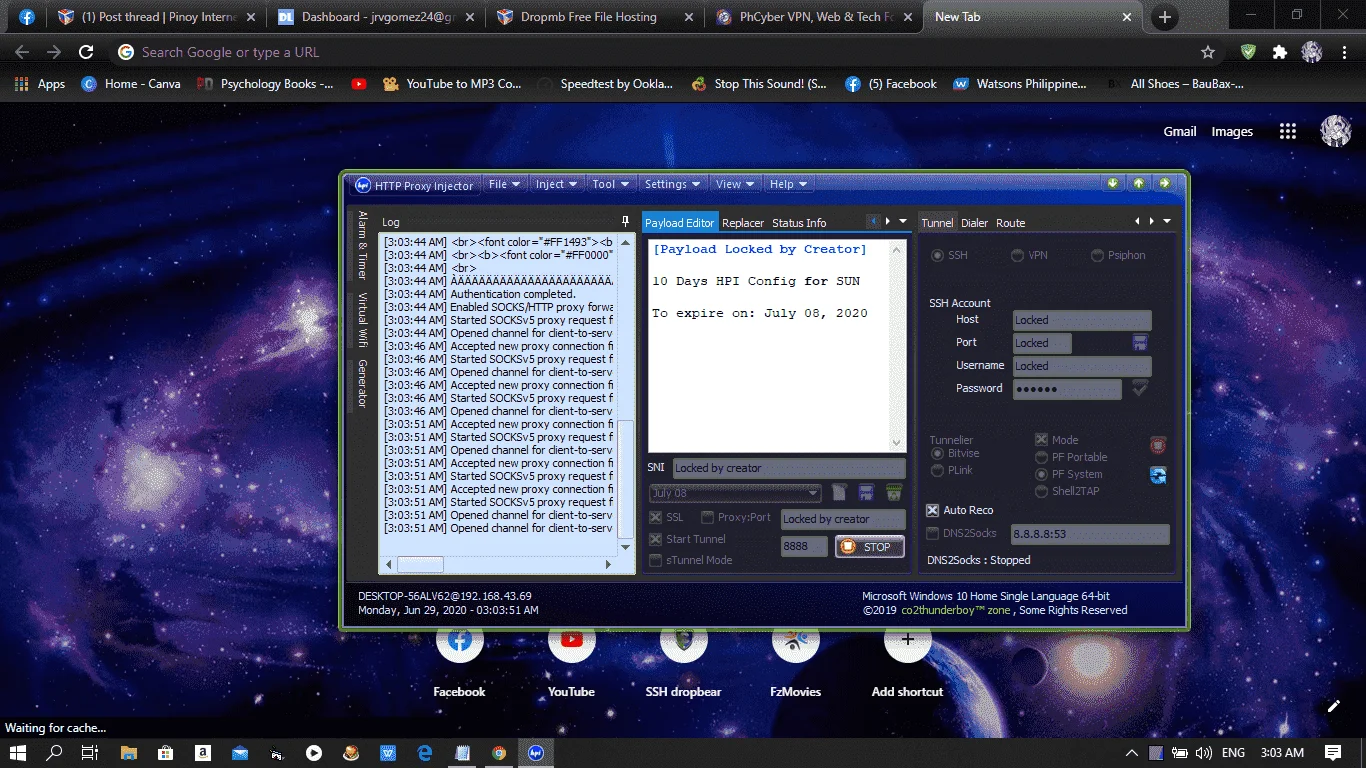Switch to the Dialer tab
The image size is (1366, 768).
[x=975, y=223]
